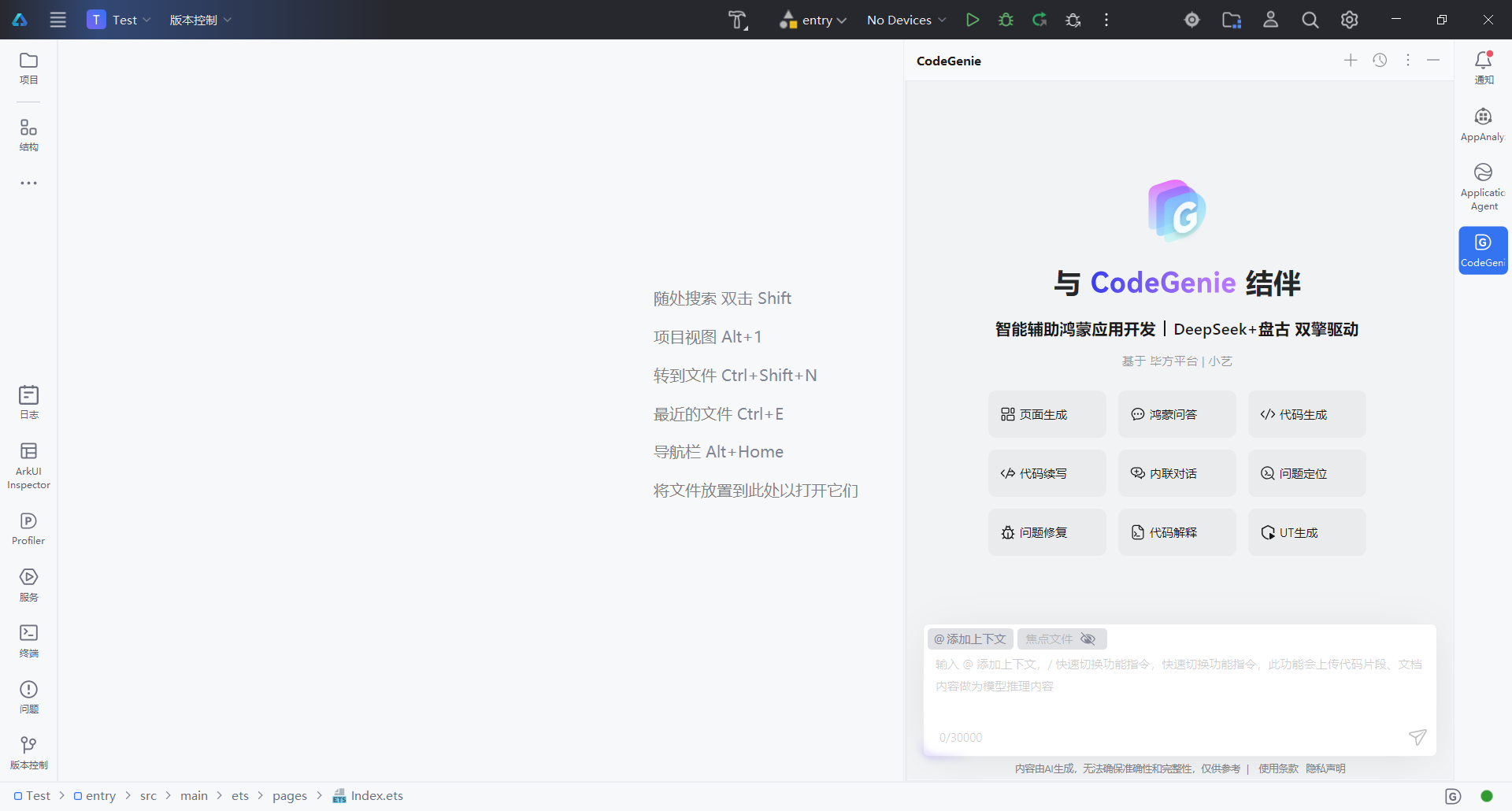The width and height of the screenshot is (1512, 811).
Task: Hide the CodeGenie panel
Action: click(1433, 61)
